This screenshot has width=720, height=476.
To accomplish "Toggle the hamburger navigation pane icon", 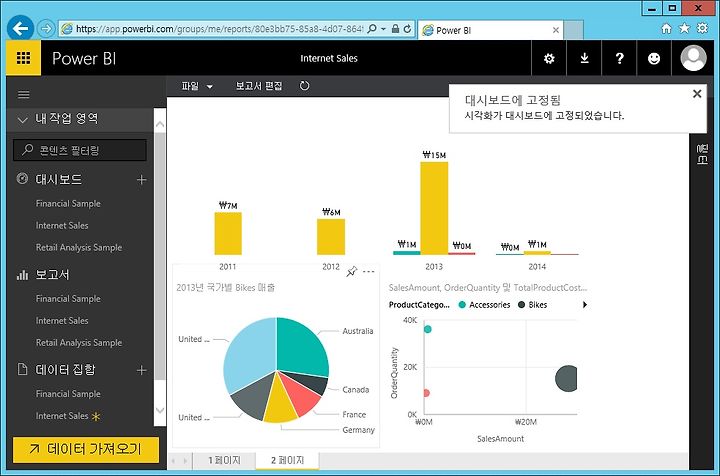I will click(x=23, y=95).
